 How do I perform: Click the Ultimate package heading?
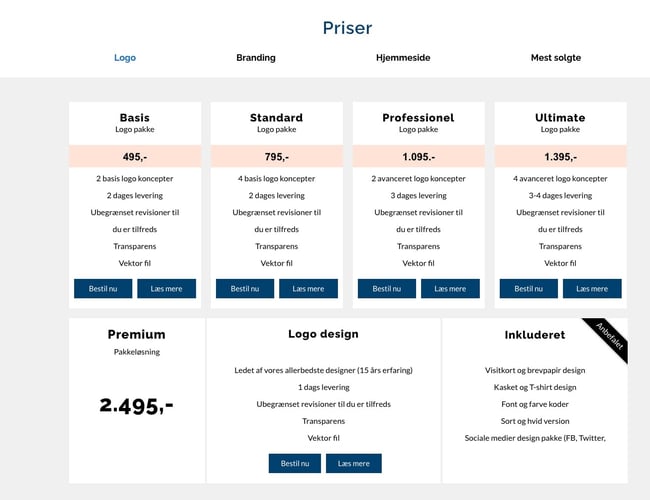pyautogui.click(x=560, y=118)
